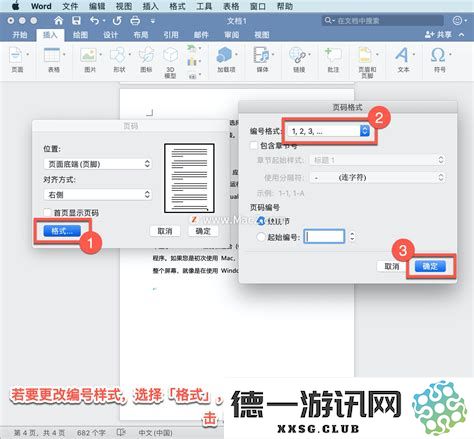The image size is (474, 439).
Task: Switch to the 布局 ribbon tab
Action: pyautogui.click(x=141, y=35)
